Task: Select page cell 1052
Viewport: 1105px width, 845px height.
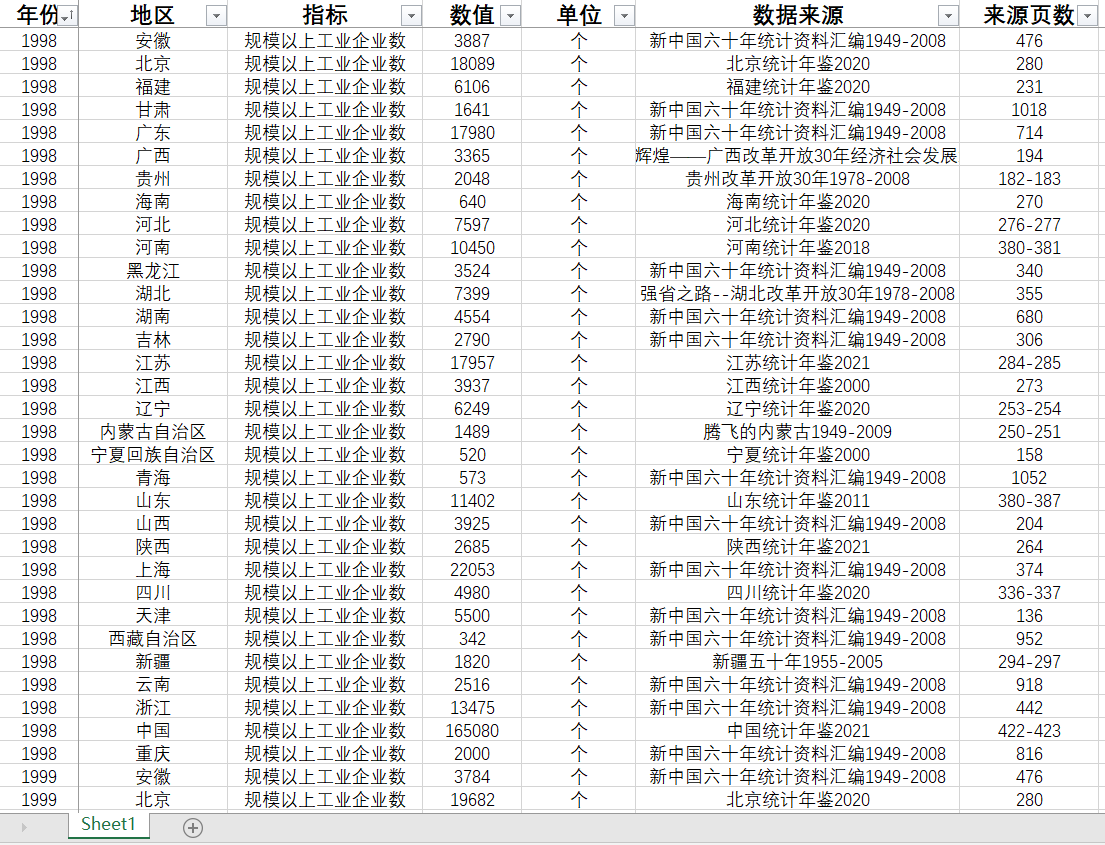Action: [1029, 478]
